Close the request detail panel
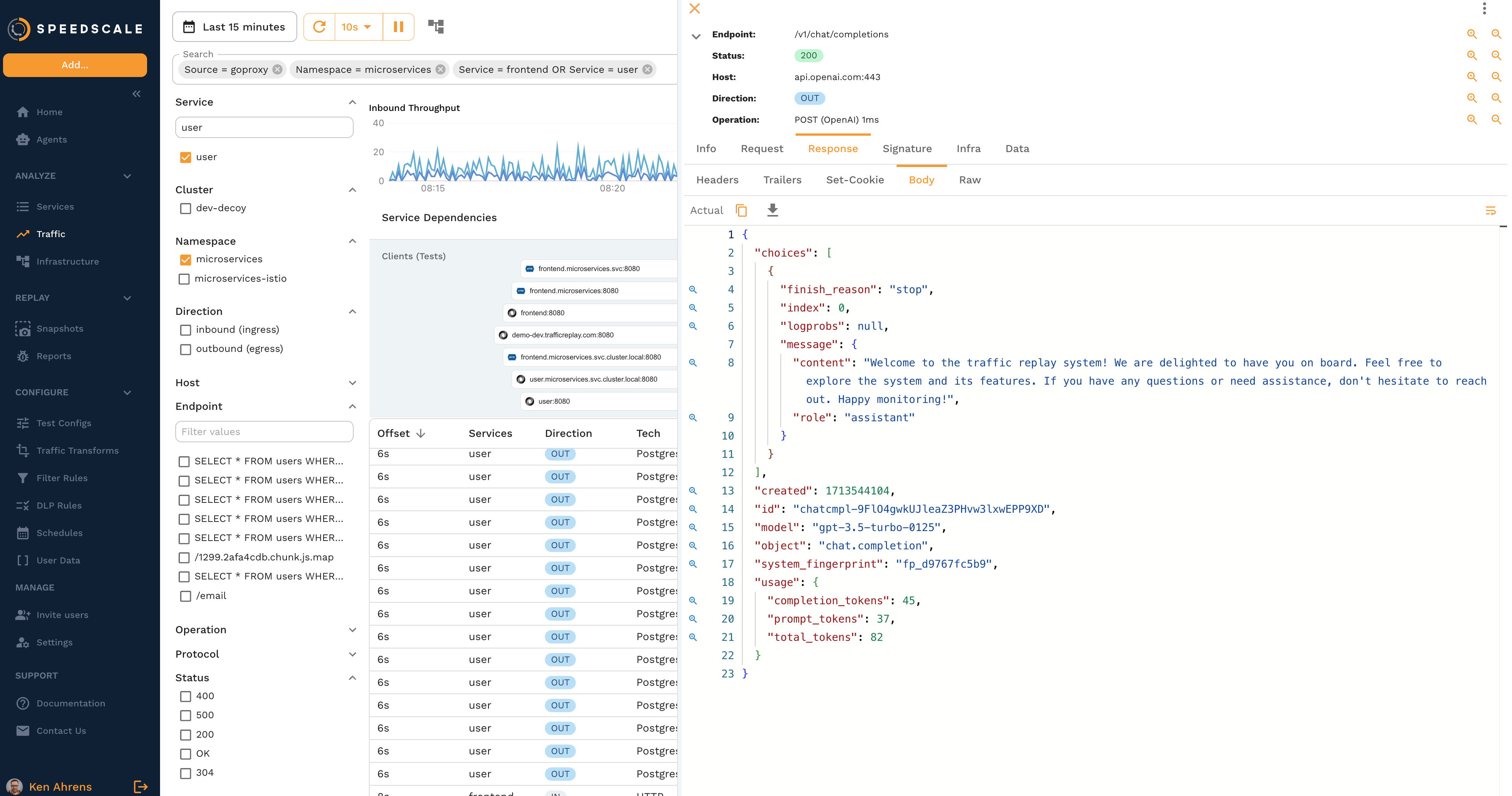The height and width of the screenshot is (796, 1512). pyautogui.click(x=694, y=8)
